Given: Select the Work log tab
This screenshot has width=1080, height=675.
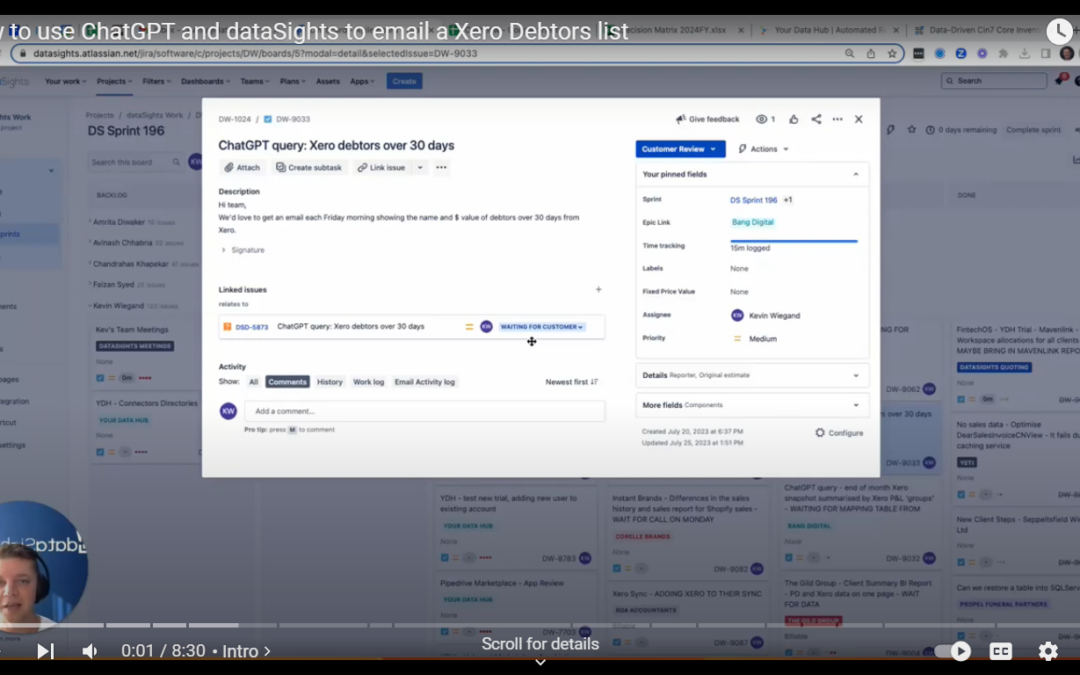Looking at the screenshot, I should tap(368, 382).
